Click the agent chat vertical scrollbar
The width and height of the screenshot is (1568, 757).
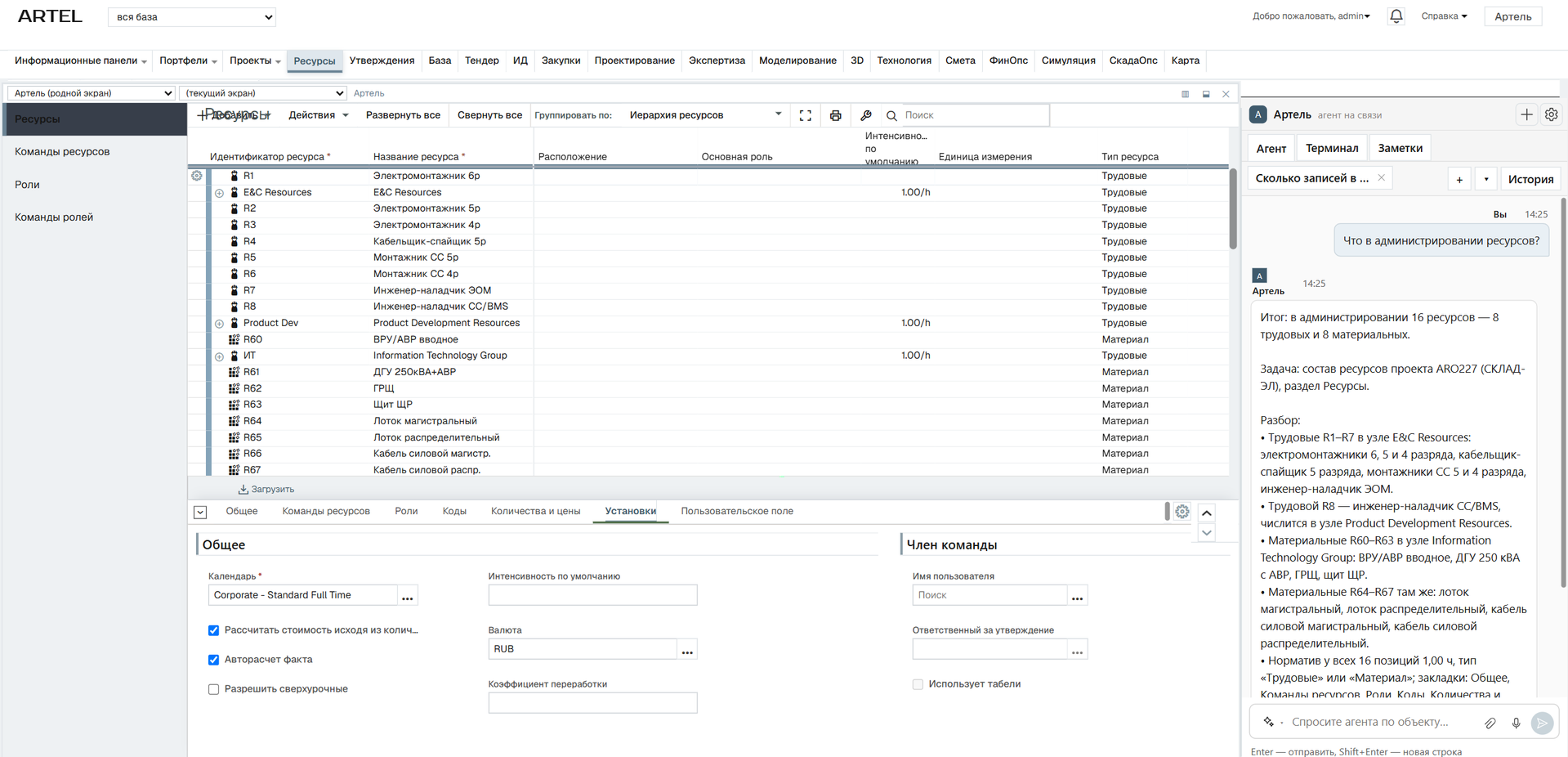pos(1563,392)
